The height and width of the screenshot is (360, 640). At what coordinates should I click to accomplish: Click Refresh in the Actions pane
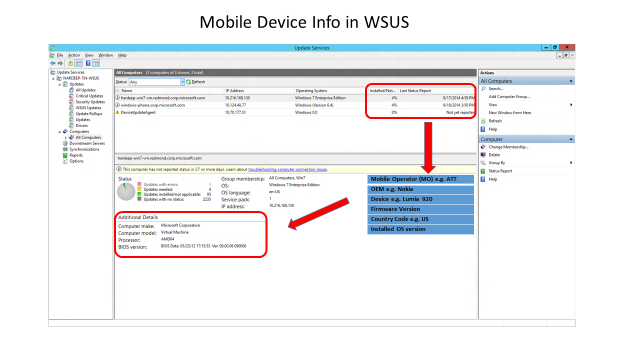[x=495, y=121]
